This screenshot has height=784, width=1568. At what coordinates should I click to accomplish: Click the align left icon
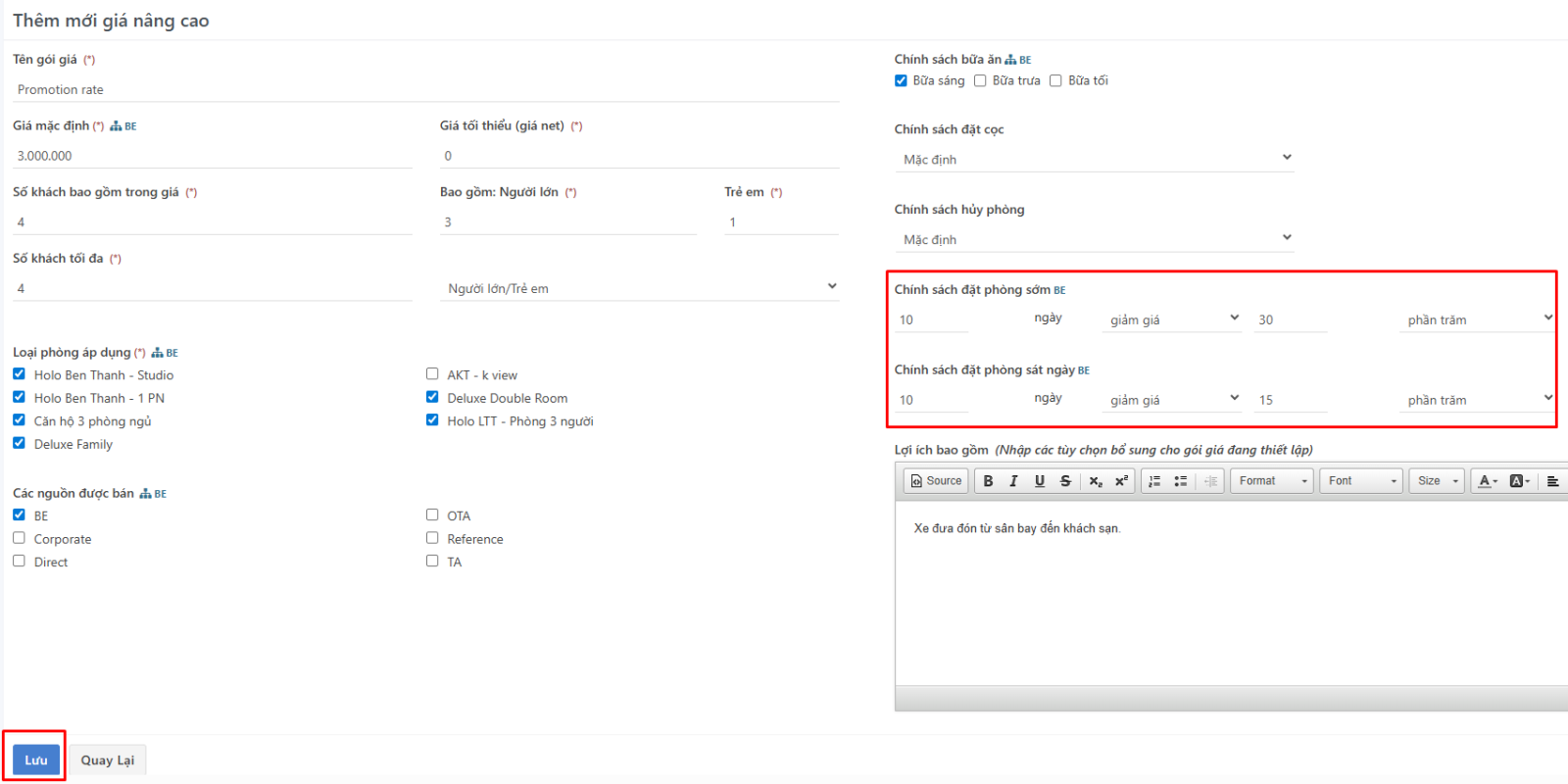click(1553, 481)
